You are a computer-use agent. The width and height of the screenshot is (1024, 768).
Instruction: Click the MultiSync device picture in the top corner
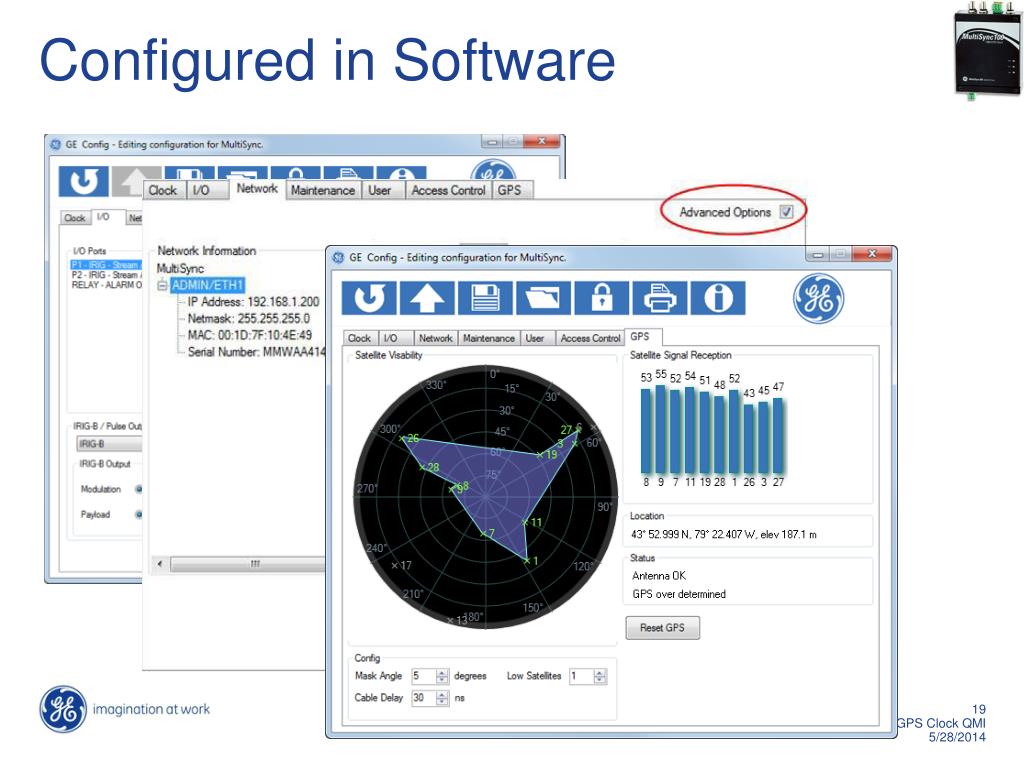pos(987,51)
